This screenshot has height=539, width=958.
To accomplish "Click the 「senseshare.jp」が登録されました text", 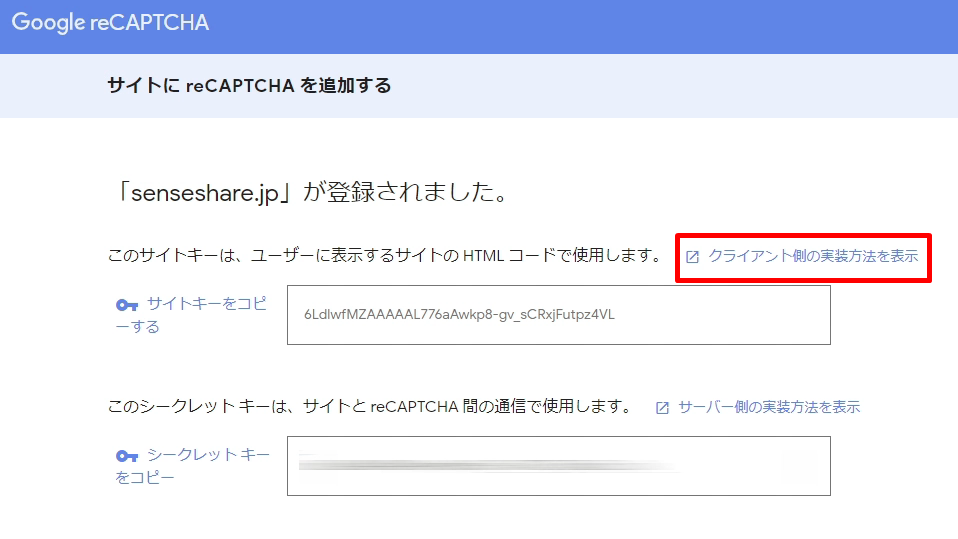I will [312, 192].
